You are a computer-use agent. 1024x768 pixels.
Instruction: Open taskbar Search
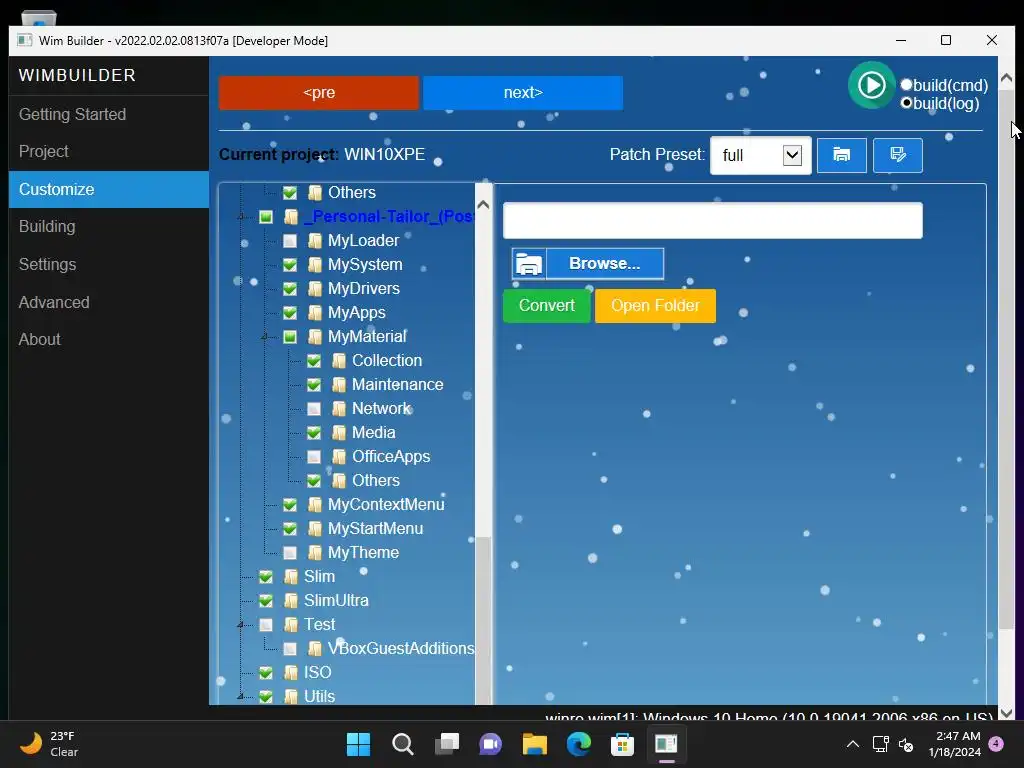(x=402, y=744)
